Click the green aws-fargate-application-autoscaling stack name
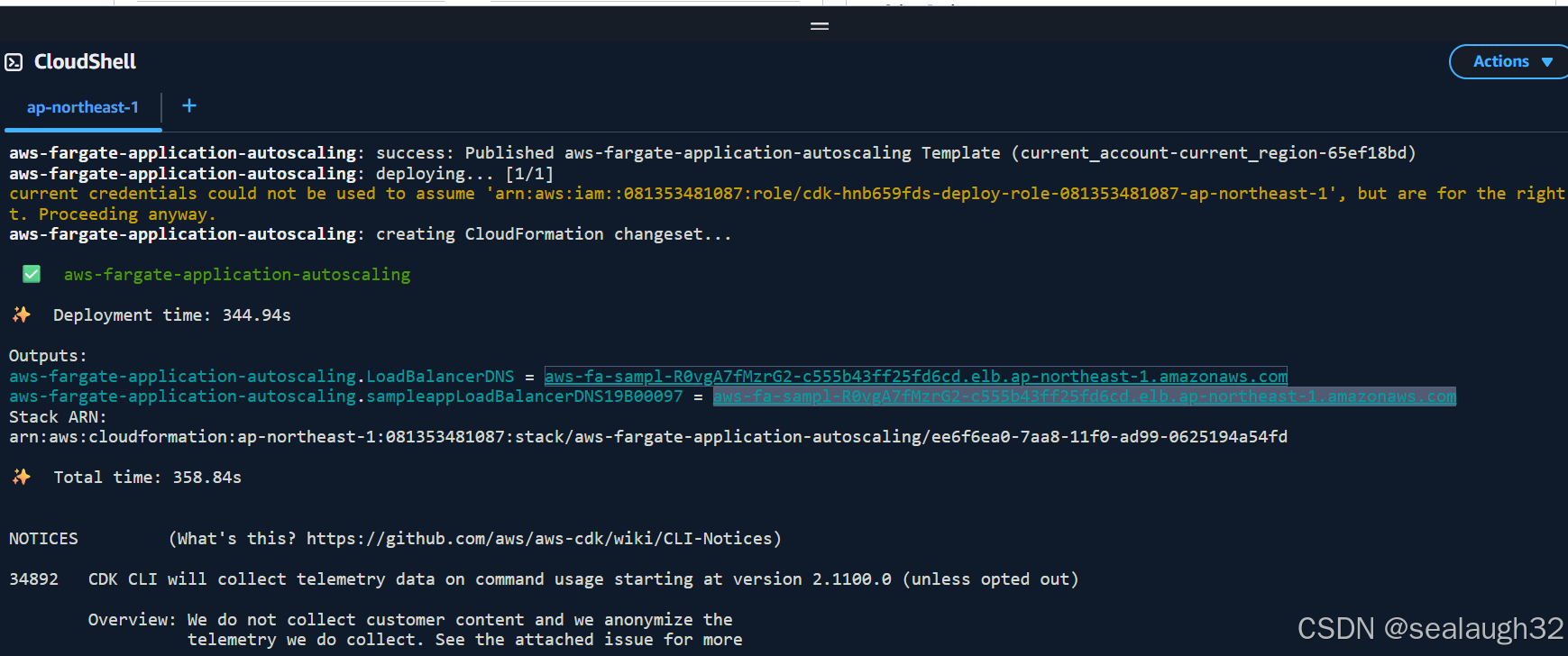 [237, 275]
